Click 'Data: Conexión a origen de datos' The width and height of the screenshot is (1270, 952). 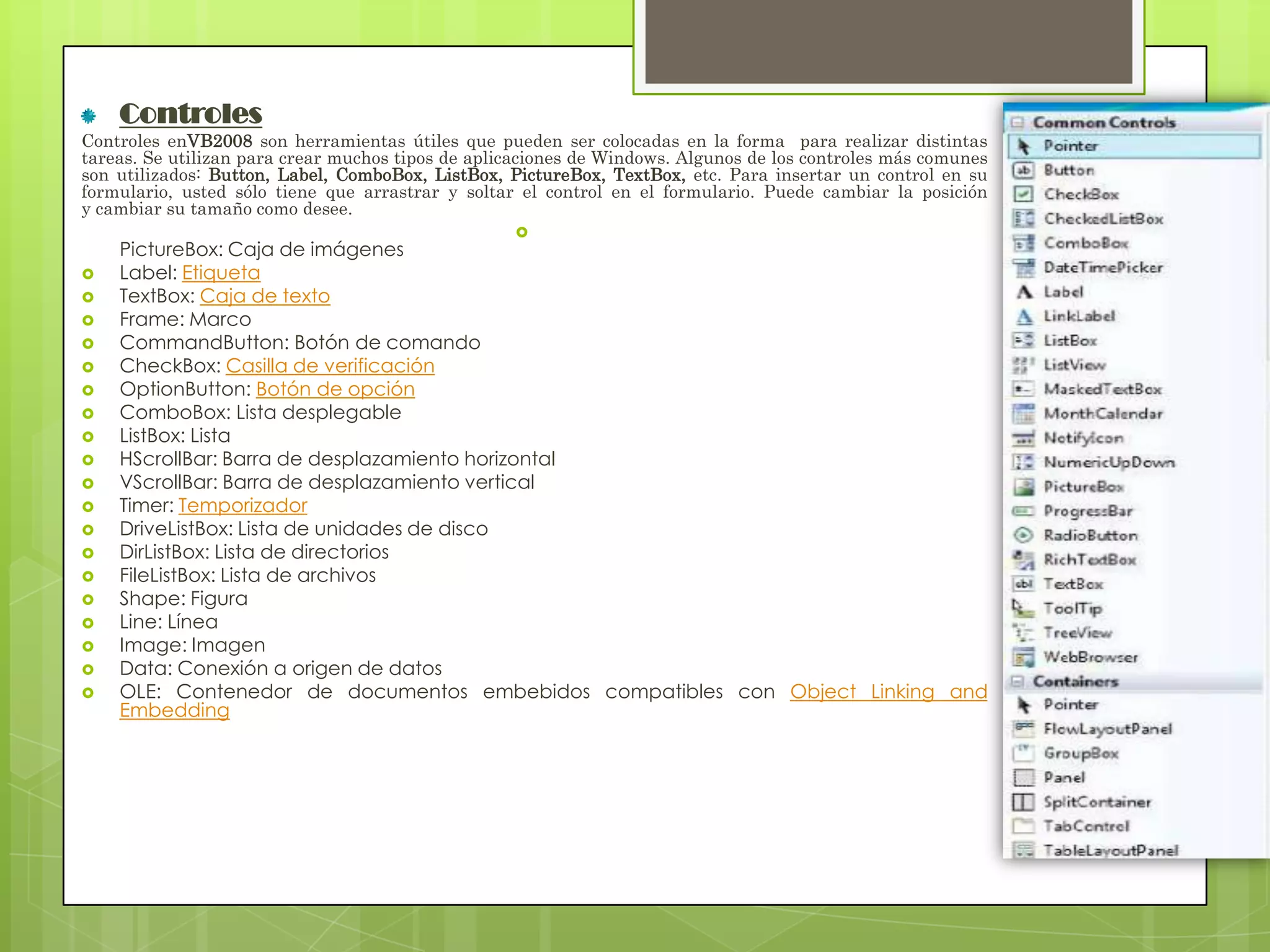point(280,669)
